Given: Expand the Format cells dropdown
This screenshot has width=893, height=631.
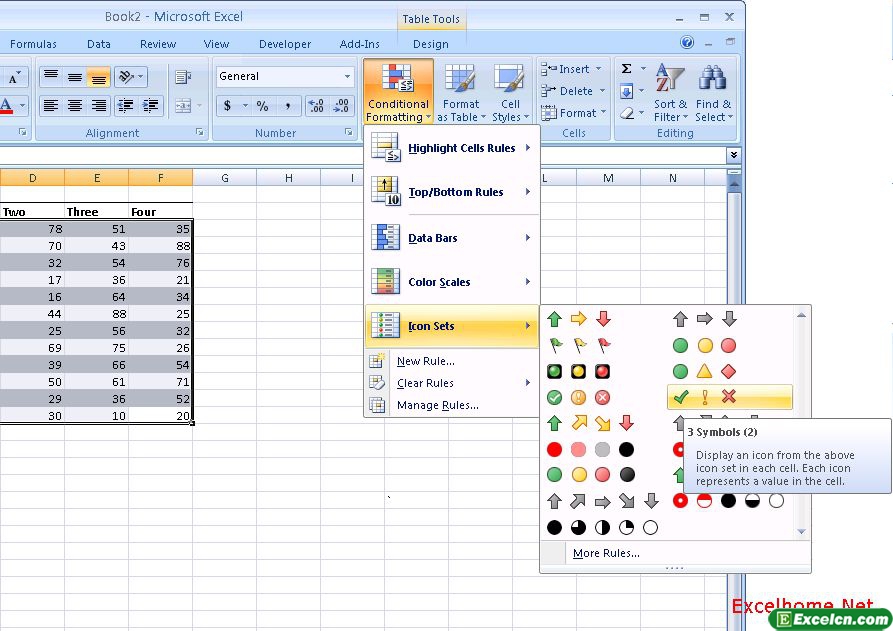Looking at the screenshot, I should pyautogui.click(x=604, y=113).
